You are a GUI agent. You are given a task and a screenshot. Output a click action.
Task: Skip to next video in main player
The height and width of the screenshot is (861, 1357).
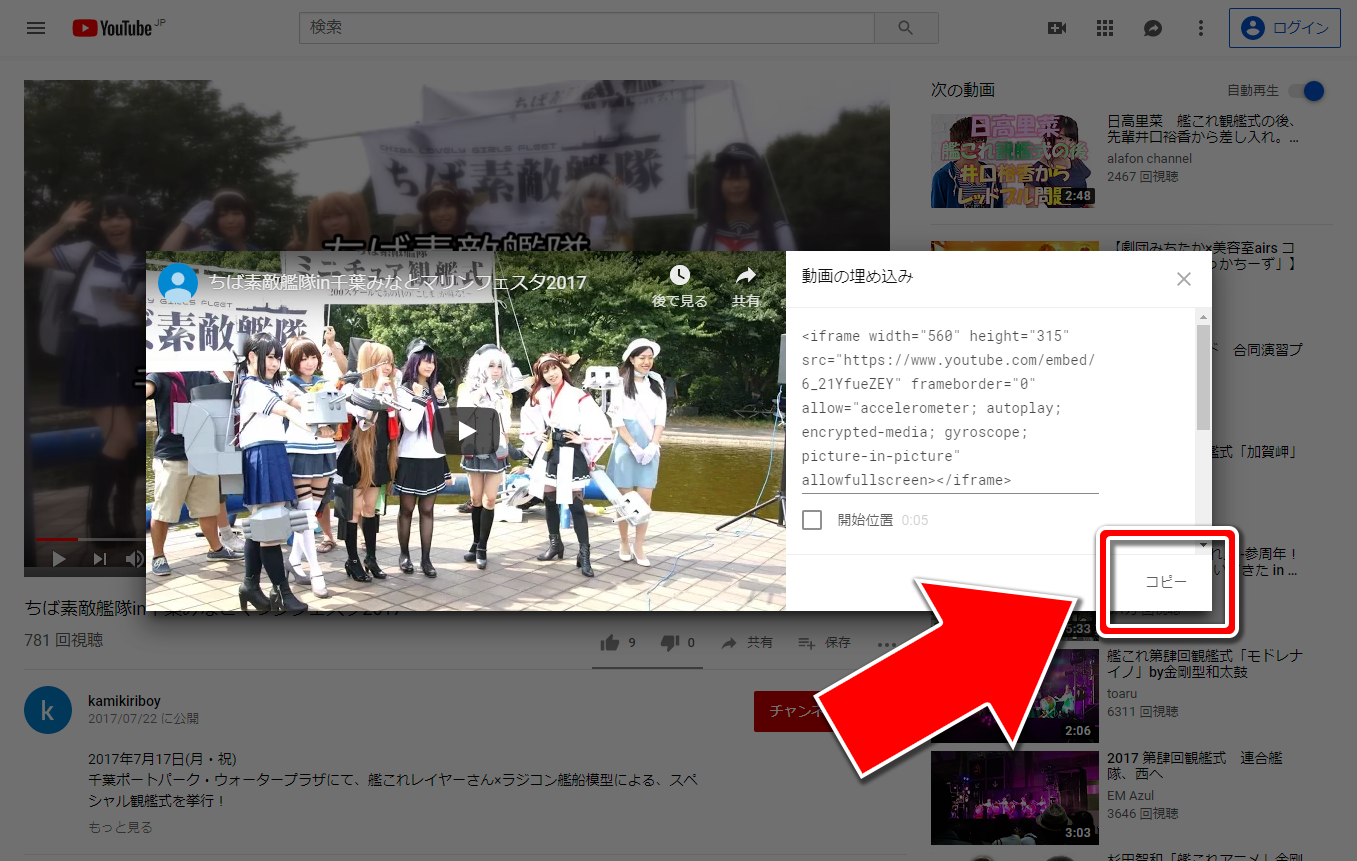[99, 559]
